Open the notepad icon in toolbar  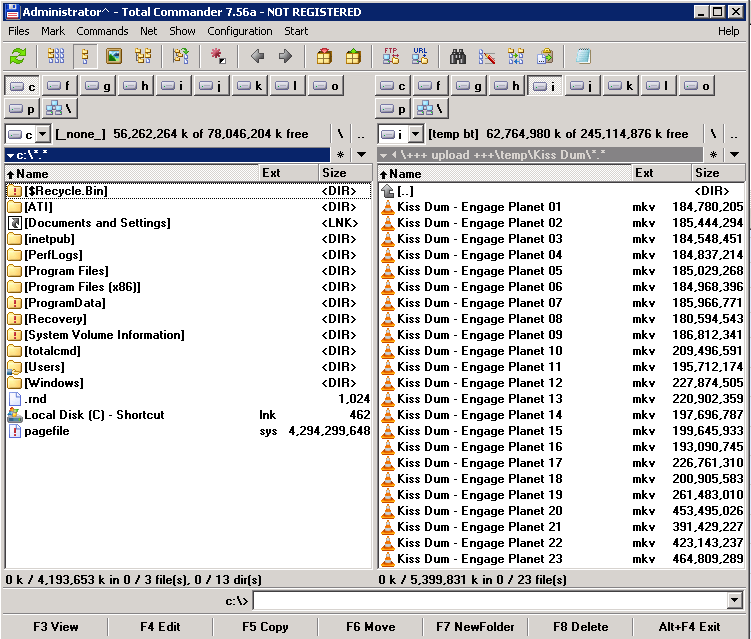point(583,56)
